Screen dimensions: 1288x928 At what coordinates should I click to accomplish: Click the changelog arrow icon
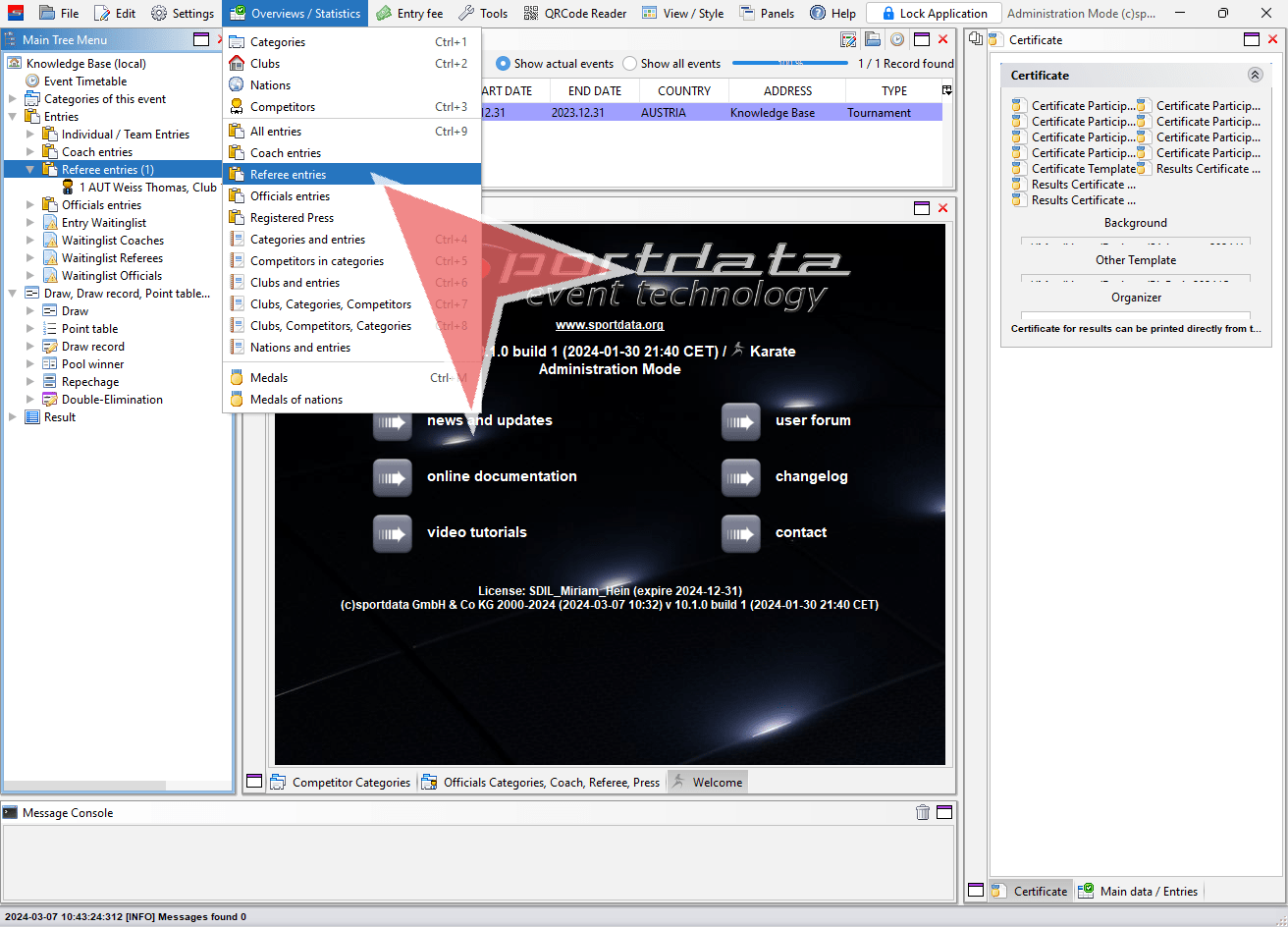point(741,477)
